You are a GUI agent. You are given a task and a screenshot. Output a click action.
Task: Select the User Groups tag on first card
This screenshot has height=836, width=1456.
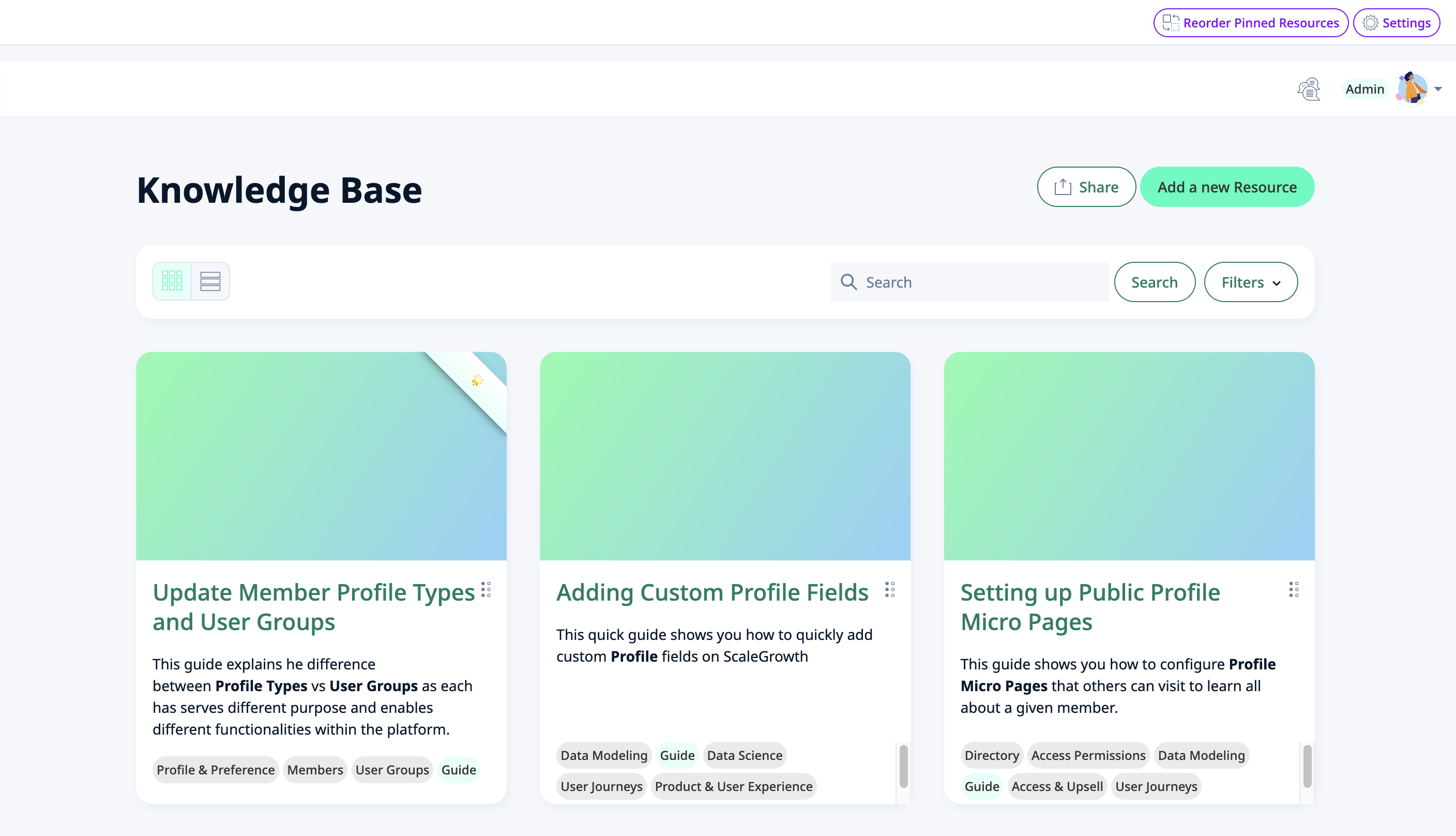pos(392,770)
